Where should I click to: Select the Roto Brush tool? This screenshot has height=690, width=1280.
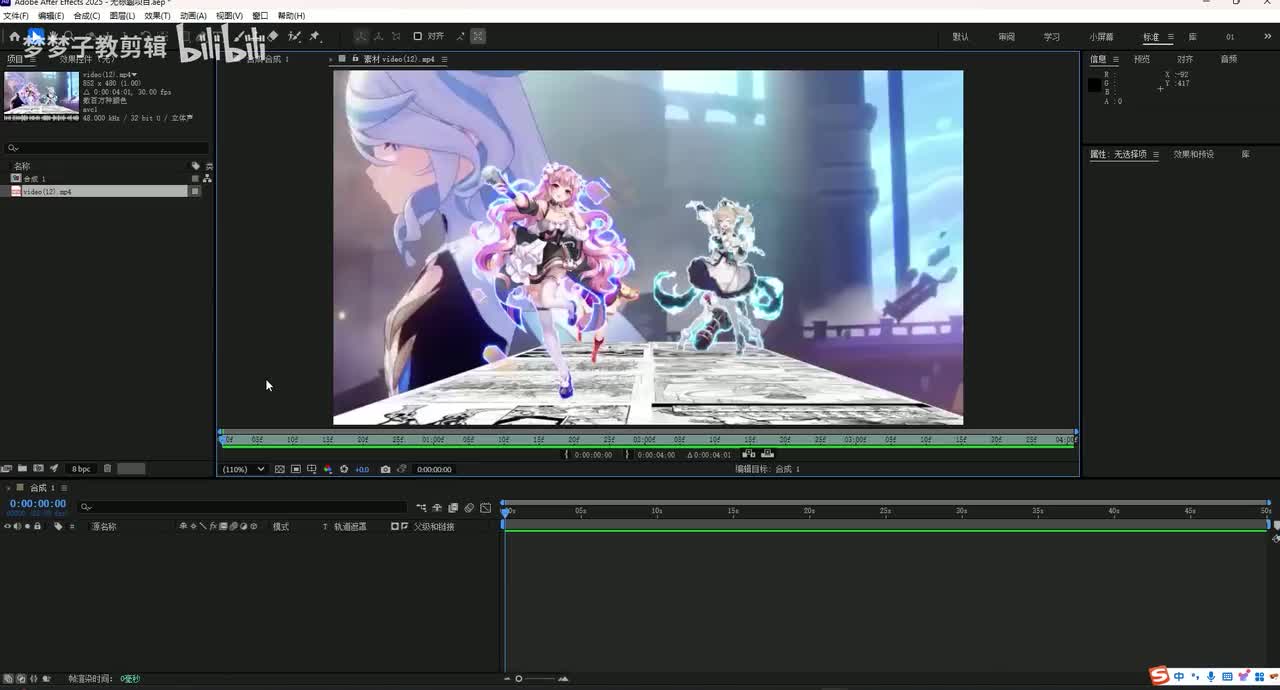click(x=295, y=36)
